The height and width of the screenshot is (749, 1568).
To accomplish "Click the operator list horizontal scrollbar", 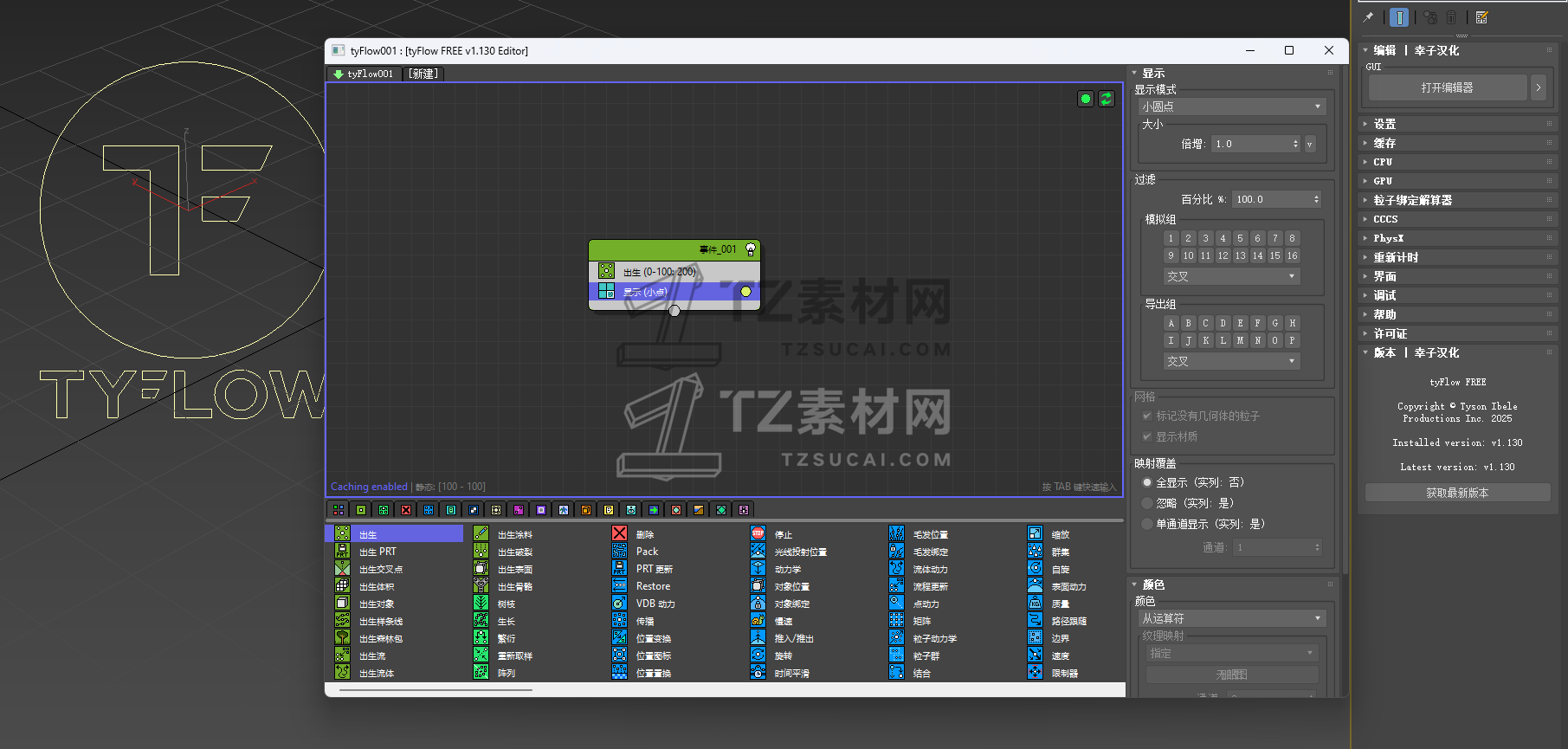I will 436,690.
